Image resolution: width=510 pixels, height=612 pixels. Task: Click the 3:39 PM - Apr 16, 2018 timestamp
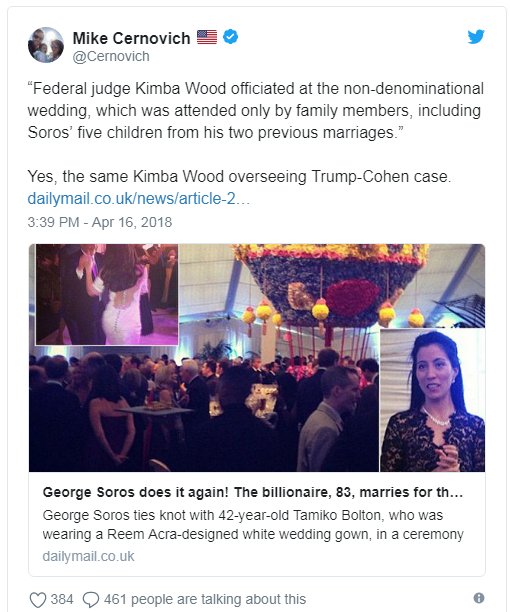pyautogui.click(x=100, y=222)
